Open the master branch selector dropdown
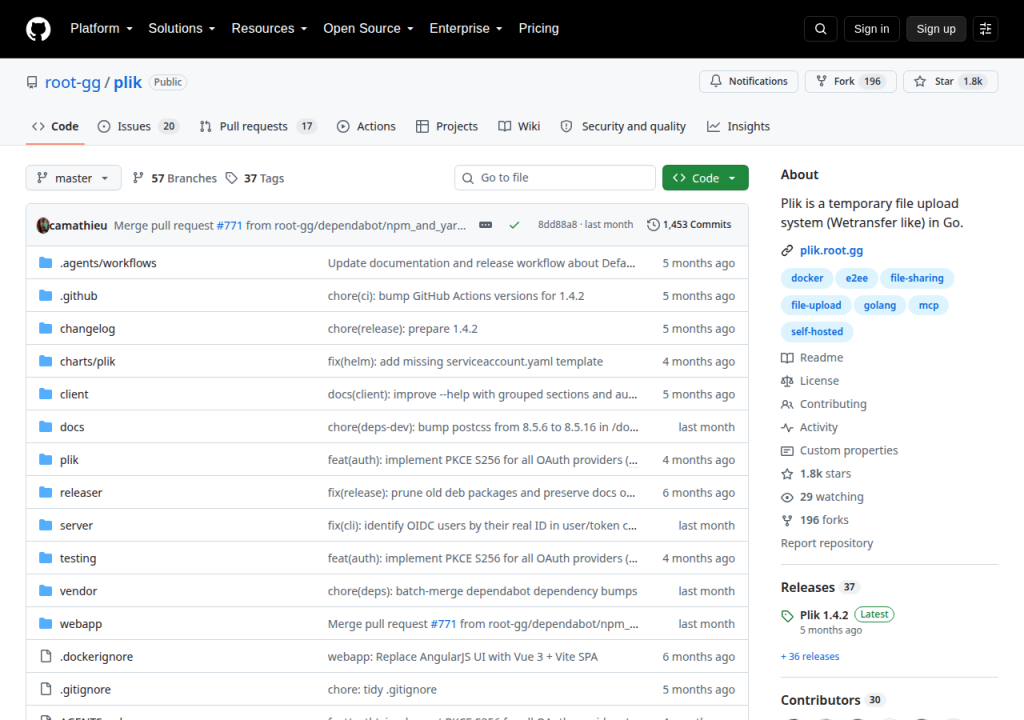 [73, 178]
